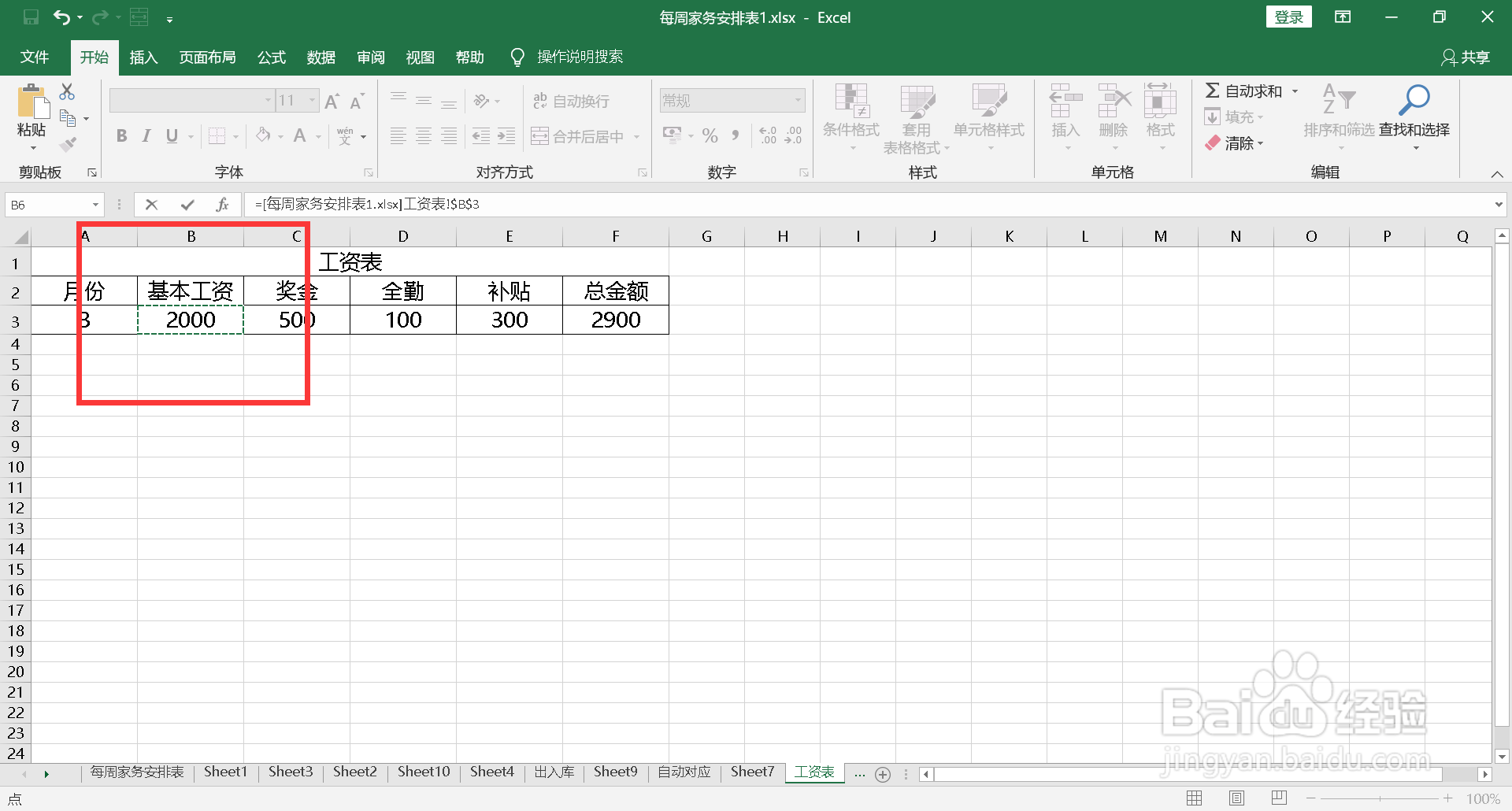Click the Find & Select (查找和选择) icon
This screenshot has height=811, width=1512.
click(1414, 110)
